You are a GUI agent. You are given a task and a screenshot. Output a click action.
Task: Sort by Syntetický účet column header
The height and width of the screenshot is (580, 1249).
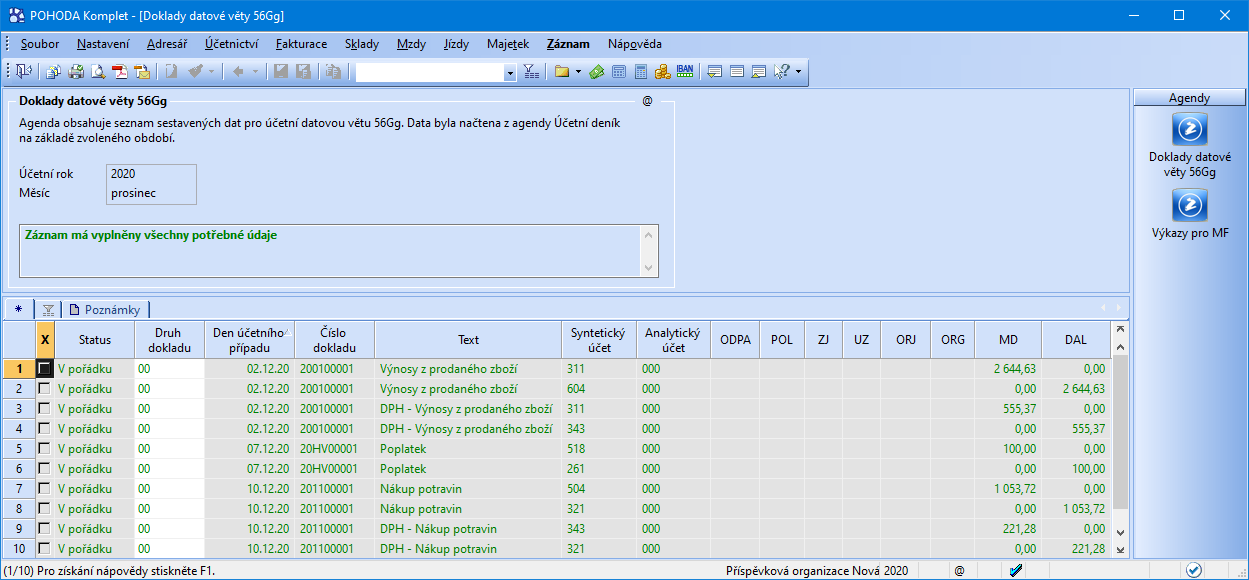coord(598,340)
